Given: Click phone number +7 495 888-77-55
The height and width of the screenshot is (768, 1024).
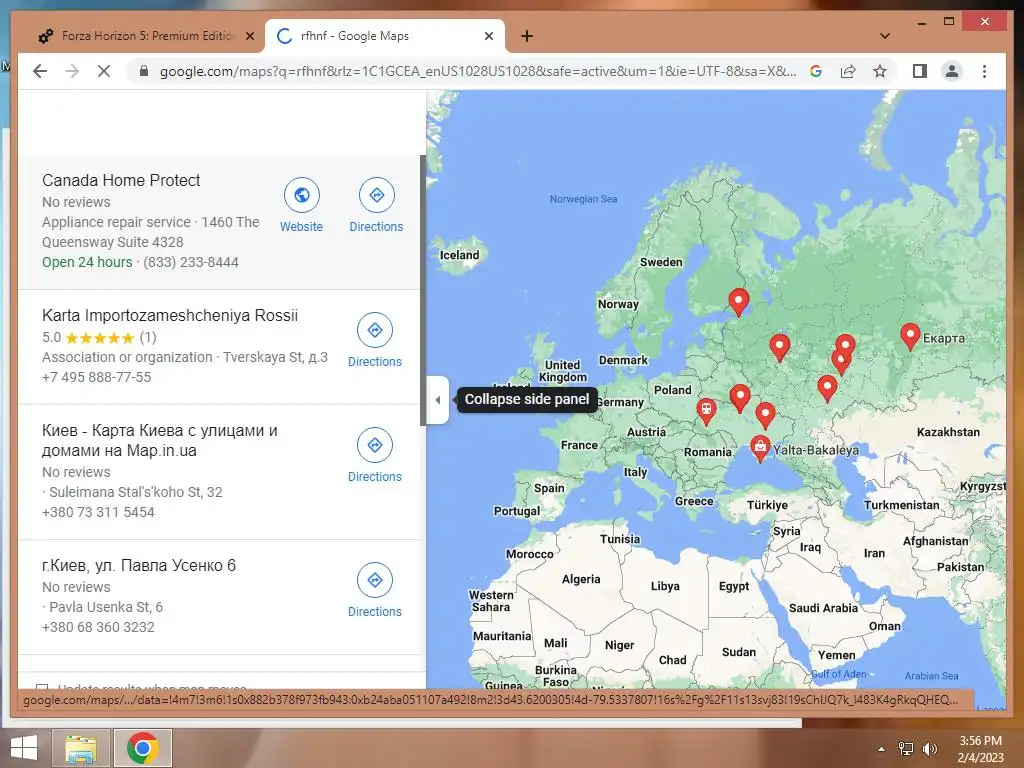Looking at the screenshot, I should point(96,377).
